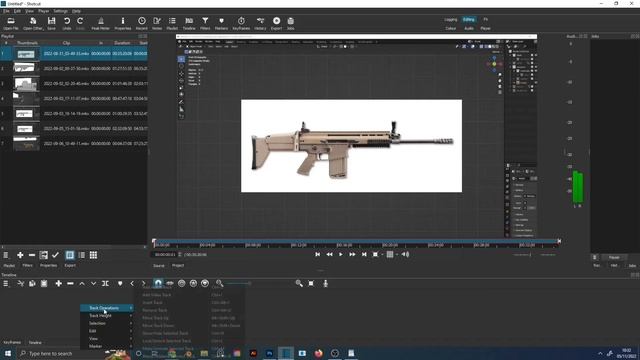Switch to the Project player tab
This screenshot has height=360, width=640.
[x=178, y=266]
